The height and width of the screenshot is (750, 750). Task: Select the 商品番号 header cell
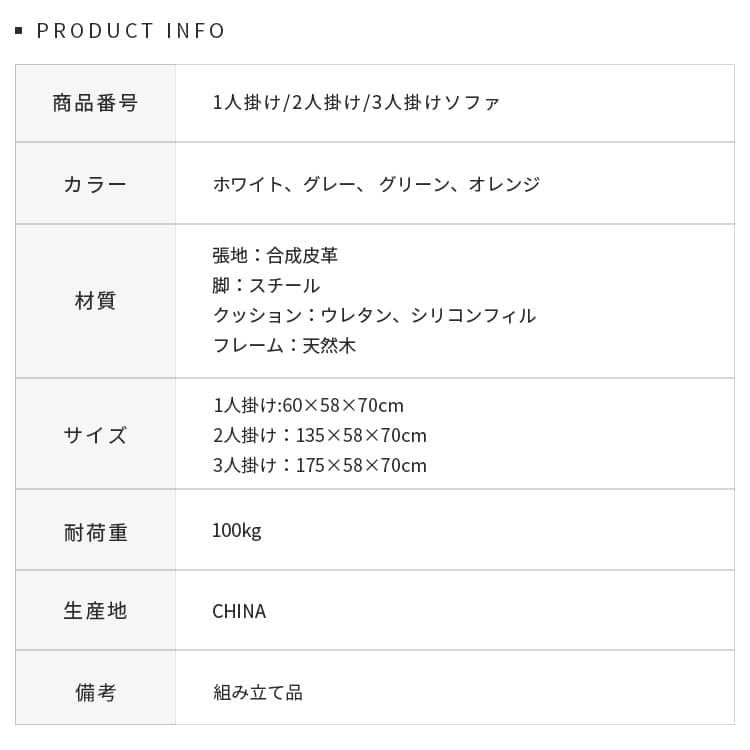click(x=95, y=103)
